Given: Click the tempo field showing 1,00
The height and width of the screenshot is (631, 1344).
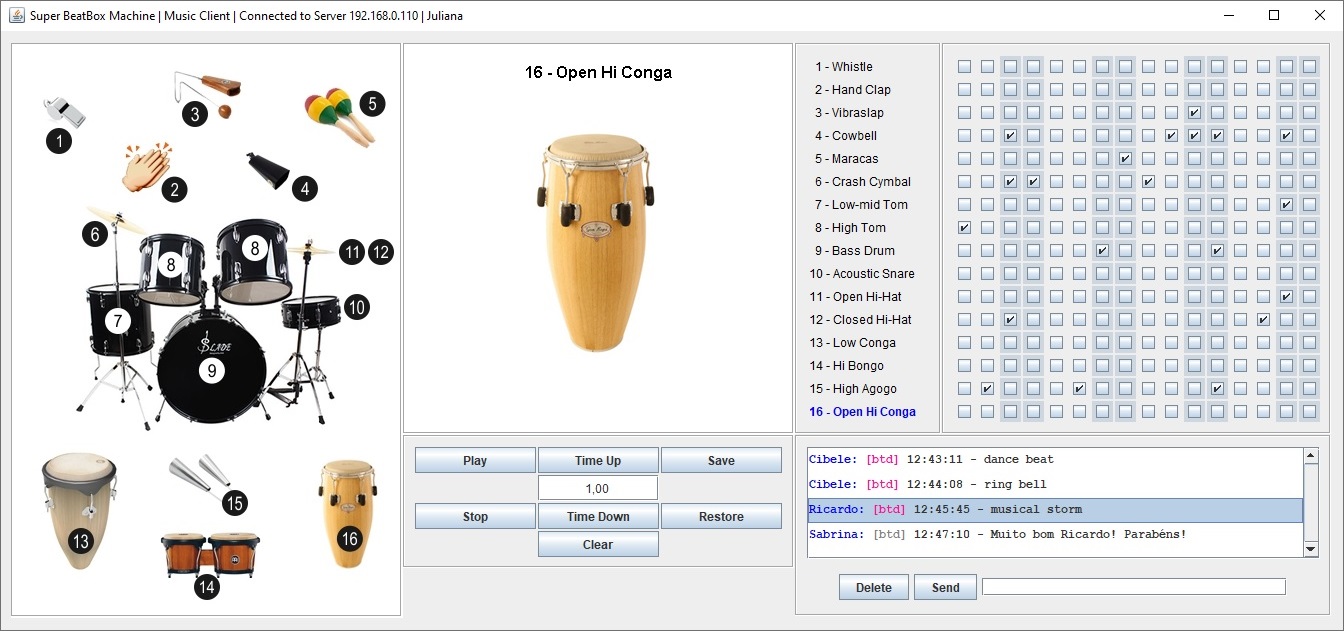Looking at the screenshot, I should [x=598, y=488].
